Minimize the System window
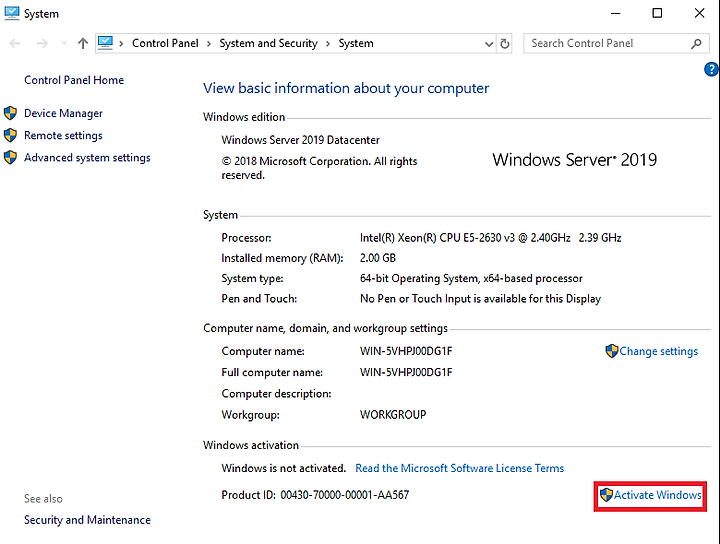The image size is (720, 544). click(x=615, y=13)
